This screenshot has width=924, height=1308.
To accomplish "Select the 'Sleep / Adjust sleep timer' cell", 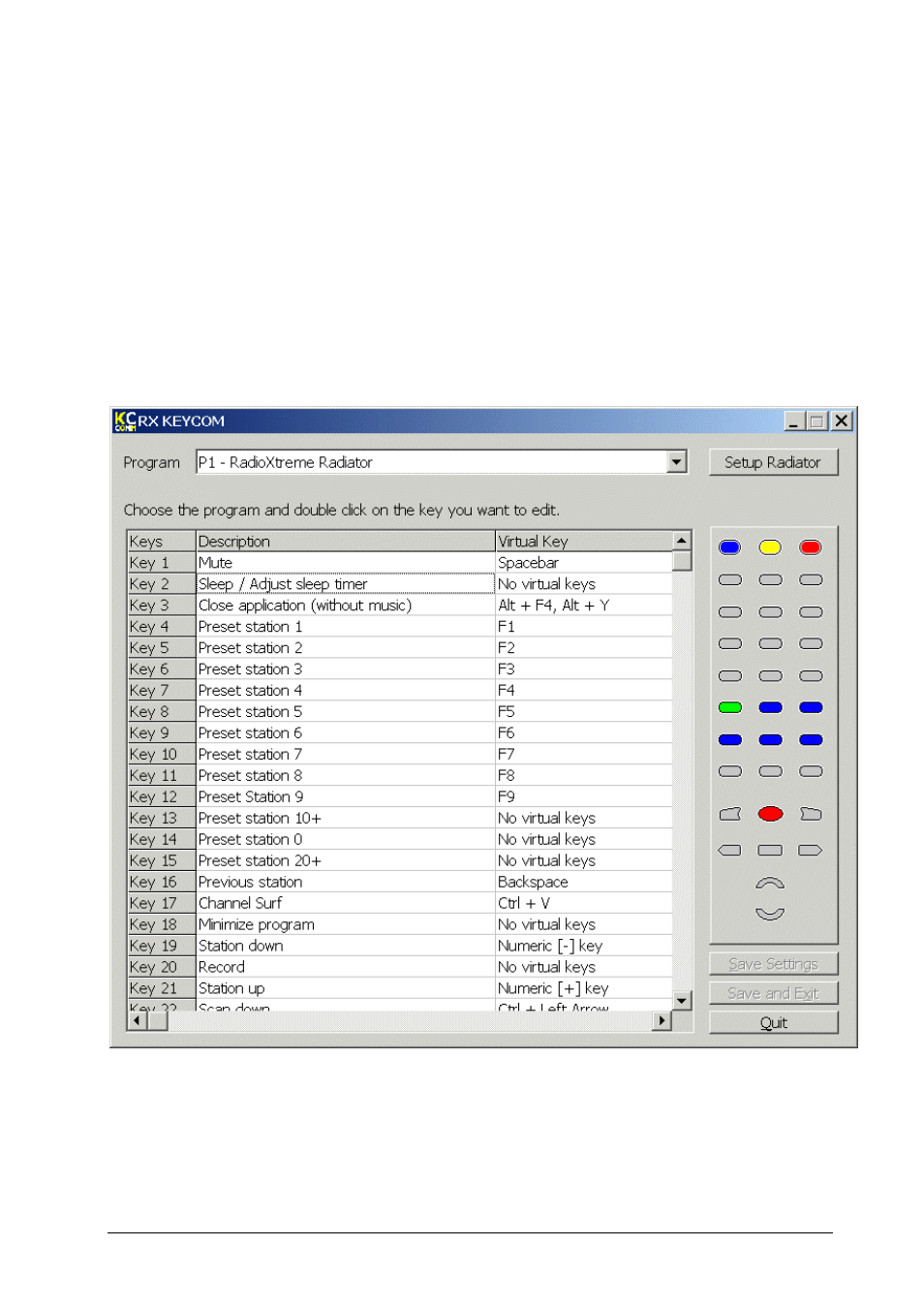I will pos(345,584).
